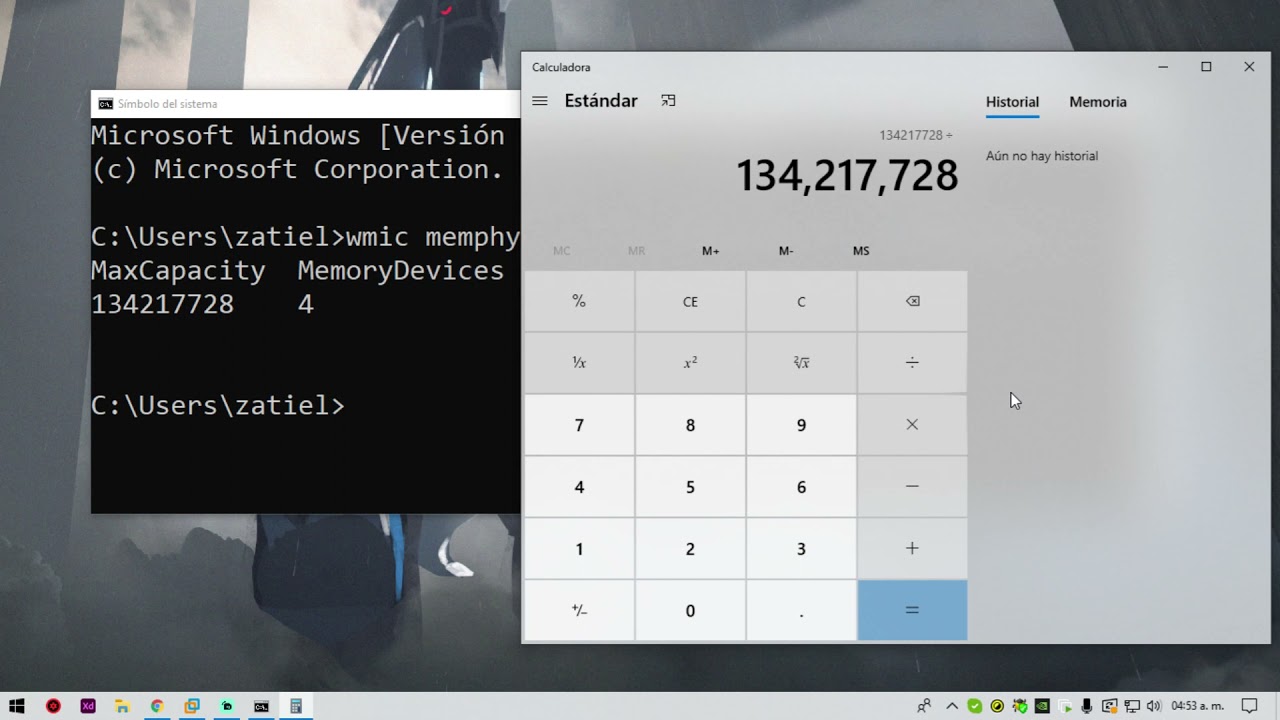Image resolution: width=1280 pixels, height=720 pixels.
Task: Click digit 2 on the keypad
Action: click(690, 549)
